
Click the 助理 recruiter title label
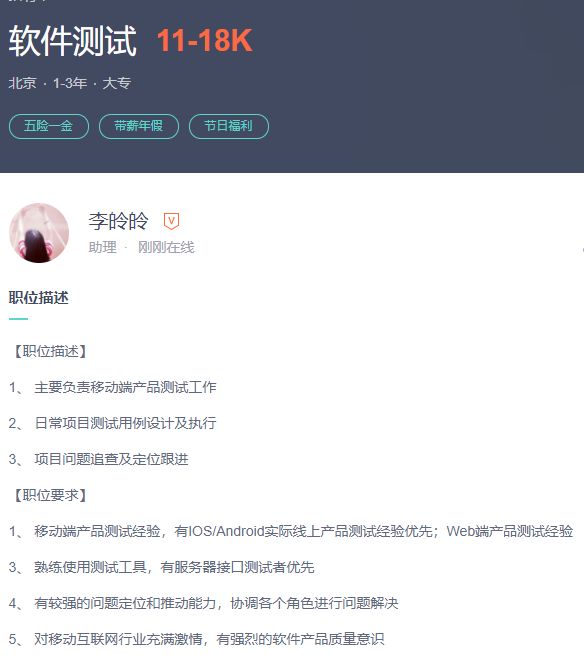[103, 247]
